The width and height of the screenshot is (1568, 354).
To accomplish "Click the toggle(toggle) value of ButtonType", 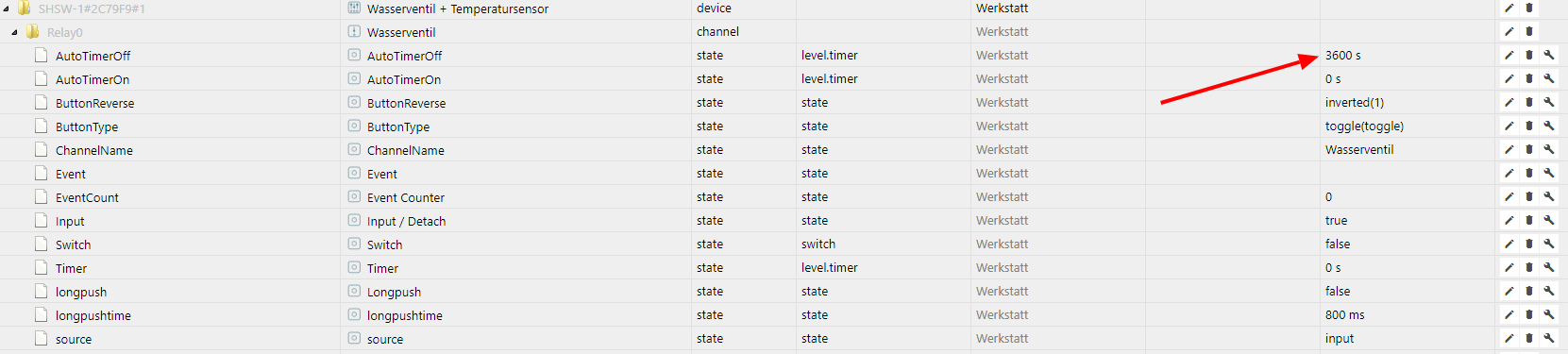I will [x=1364, y=126].
